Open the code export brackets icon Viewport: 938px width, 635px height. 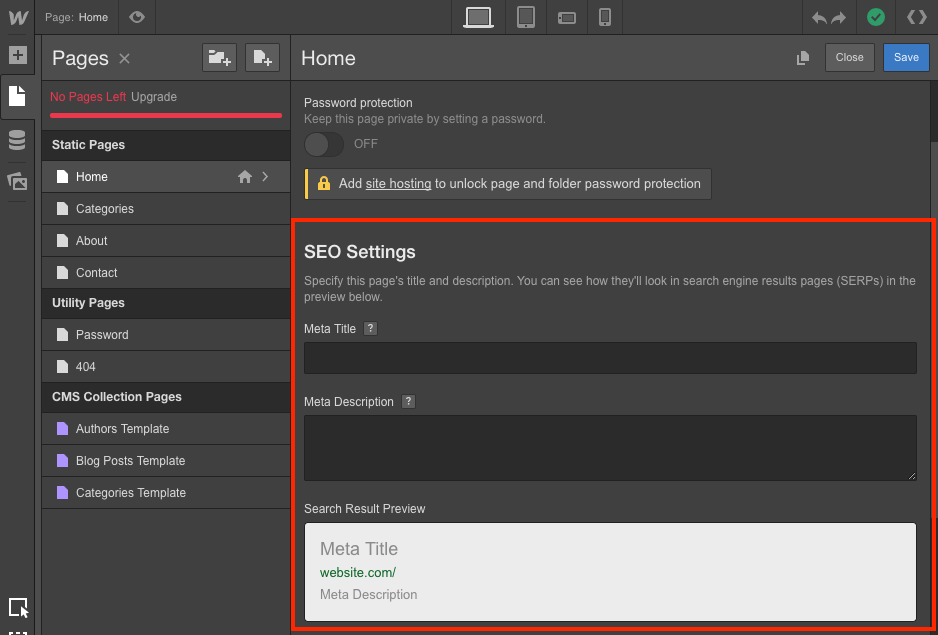coord(916,17)
